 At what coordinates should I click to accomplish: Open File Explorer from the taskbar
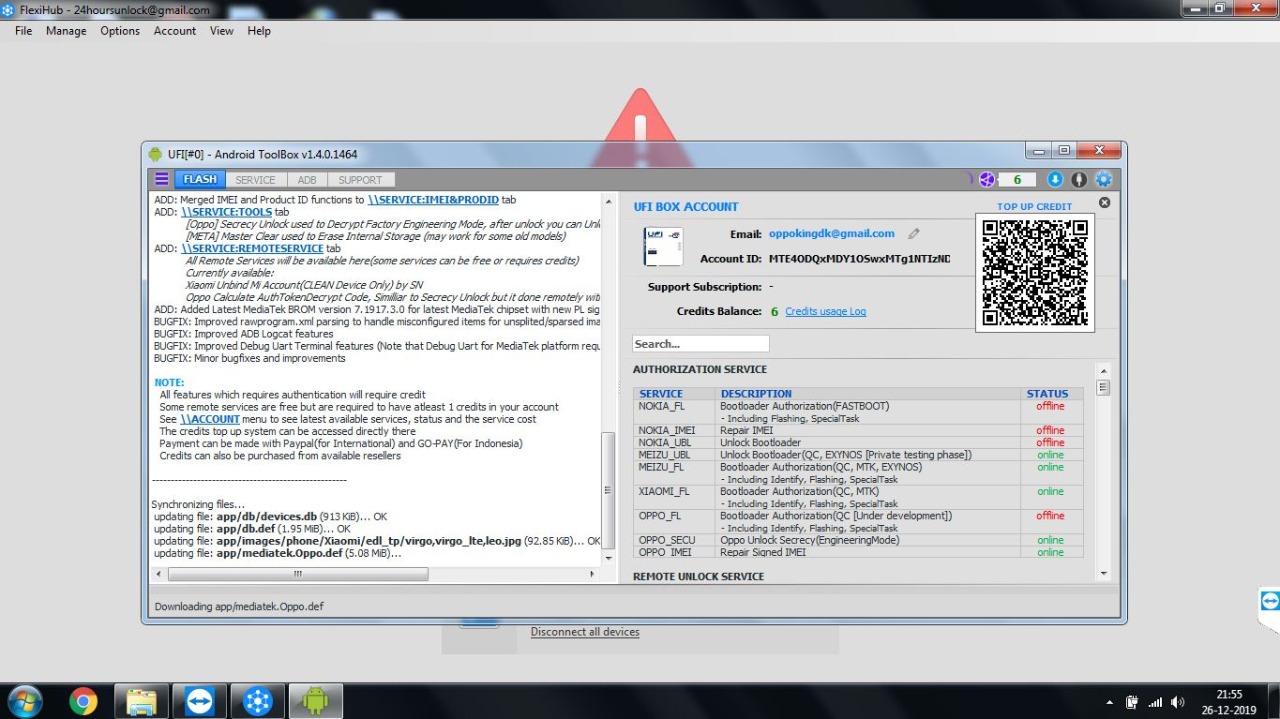pos(141,701)
